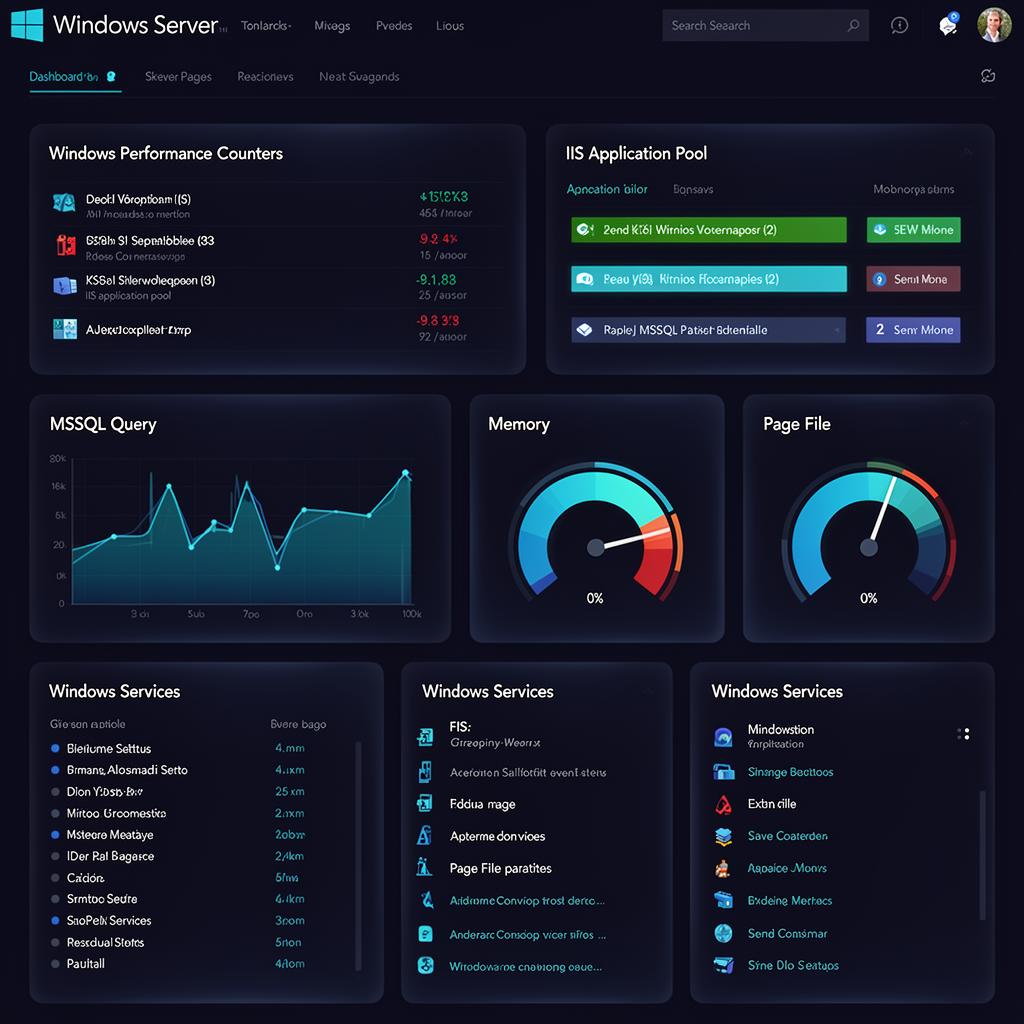Select the Apncation bilor tab
Screen dimensions: 1024x1024
click(x=607, y=188)
